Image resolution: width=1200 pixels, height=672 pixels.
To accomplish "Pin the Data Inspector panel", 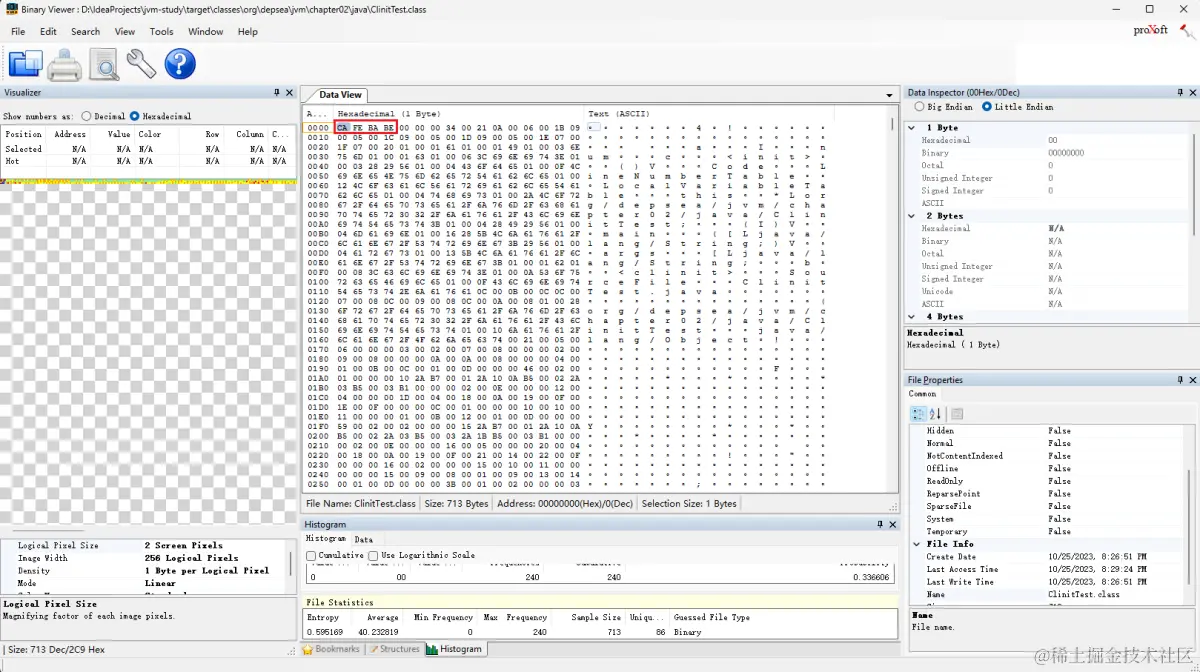I will point(1179,92).
